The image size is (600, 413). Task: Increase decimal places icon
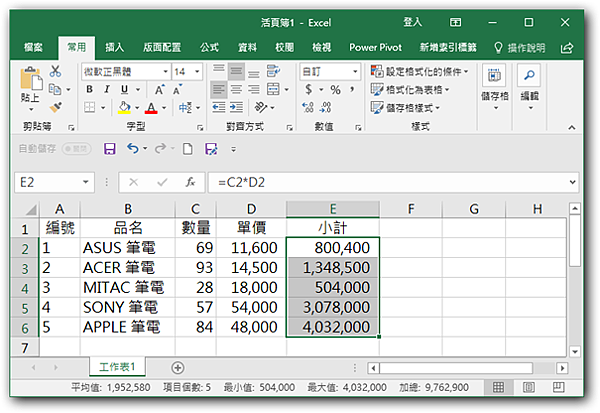(308, 108)
